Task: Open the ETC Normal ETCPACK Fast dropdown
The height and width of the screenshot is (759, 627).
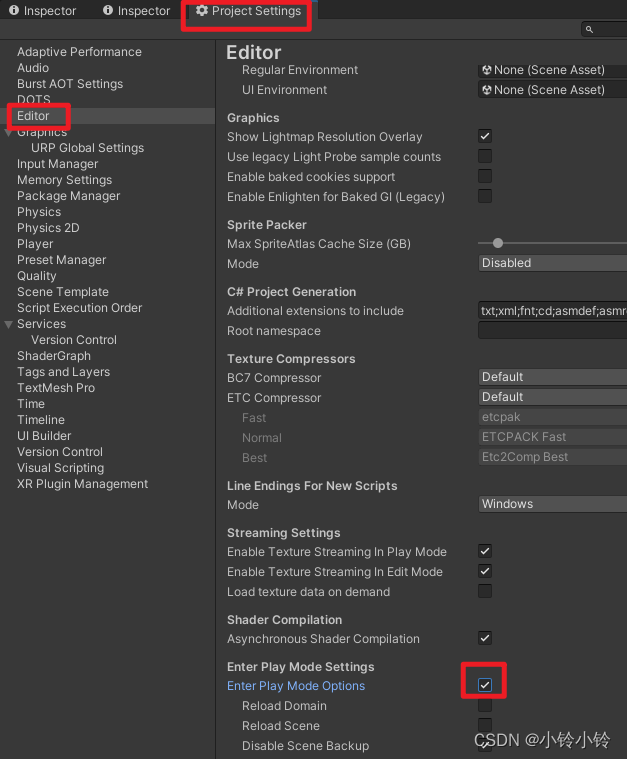Action: [552, 437]
